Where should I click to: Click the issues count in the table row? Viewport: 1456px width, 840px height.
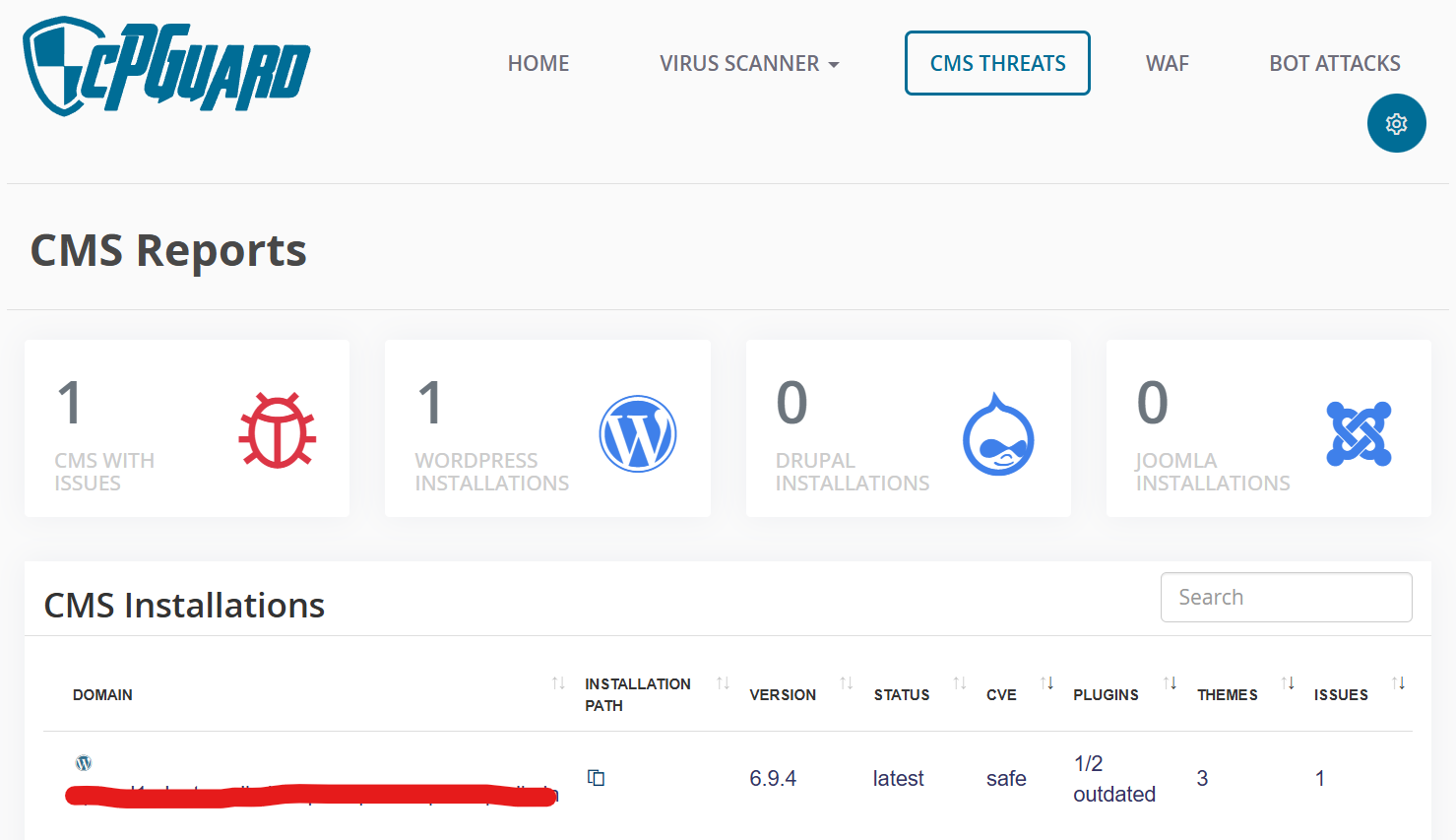point(1320,778)
